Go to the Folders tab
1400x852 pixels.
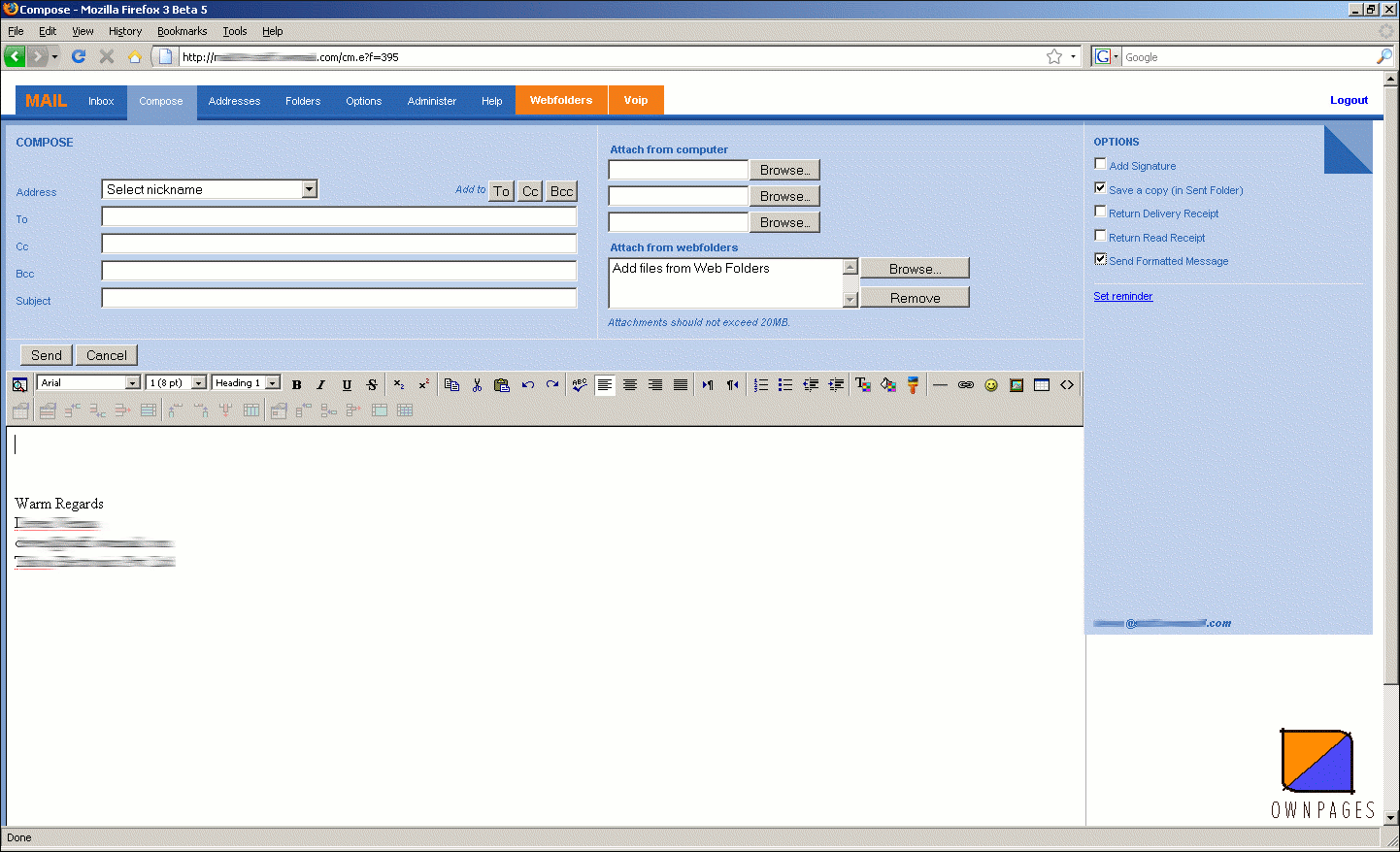303,101
